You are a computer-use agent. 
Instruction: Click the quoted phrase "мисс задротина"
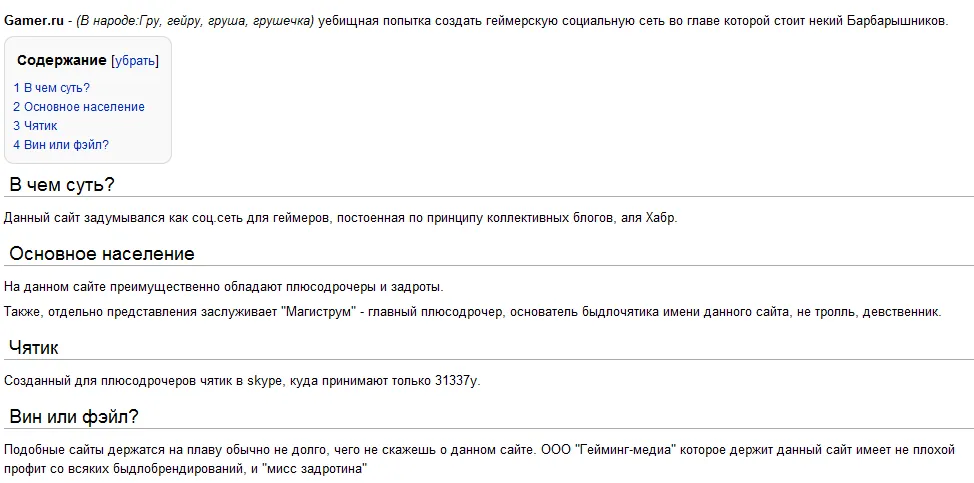pos(318,468)
